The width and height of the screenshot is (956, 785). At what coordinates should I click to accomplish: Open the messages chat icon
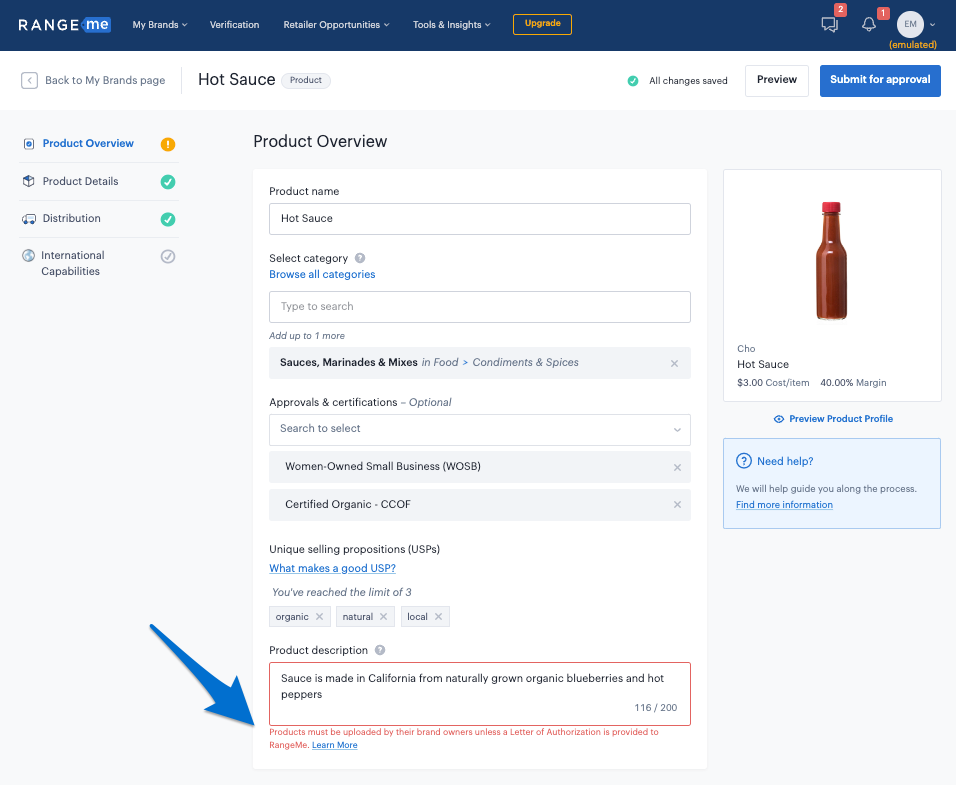pyautogui.click(x=830, y=24)
